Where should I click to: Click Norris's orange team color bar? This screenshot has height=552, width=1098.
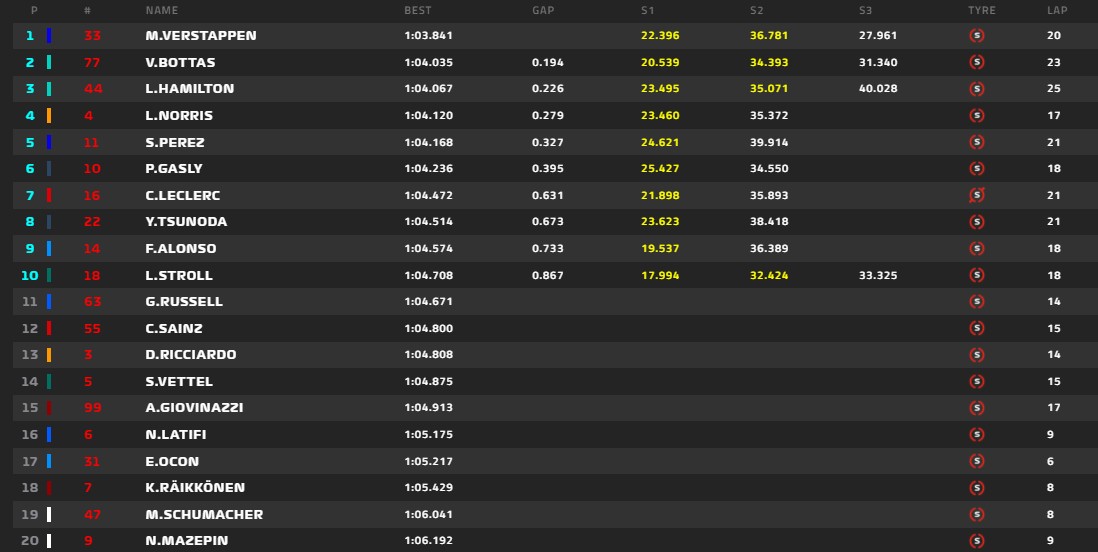pyautogui.click(x=49, y=116)
